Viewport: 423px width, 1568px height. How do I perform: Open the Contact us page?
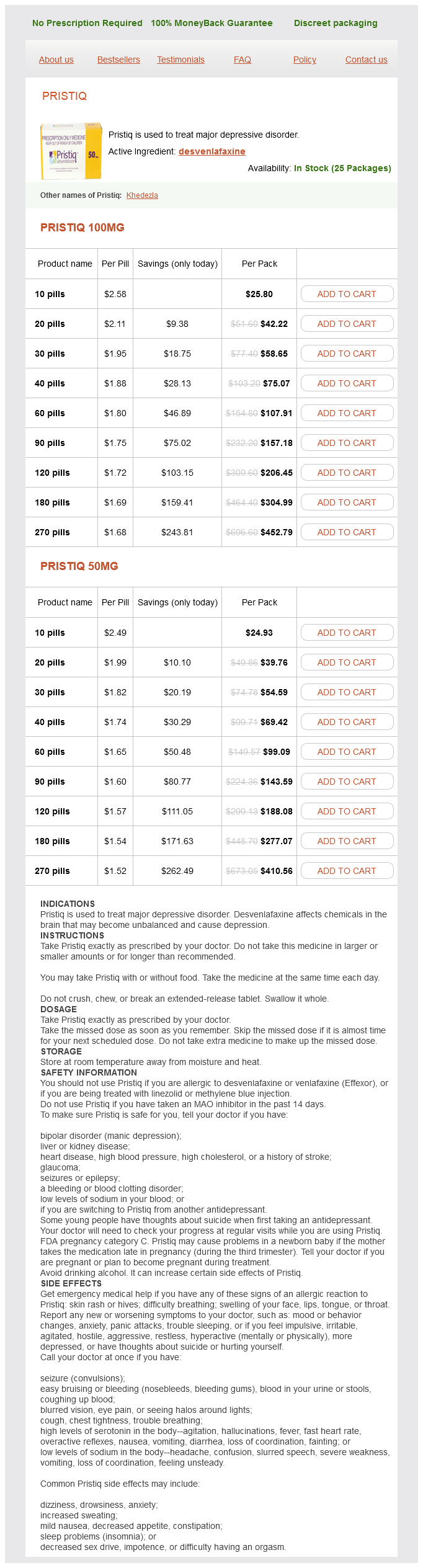(x=366, y=60)
